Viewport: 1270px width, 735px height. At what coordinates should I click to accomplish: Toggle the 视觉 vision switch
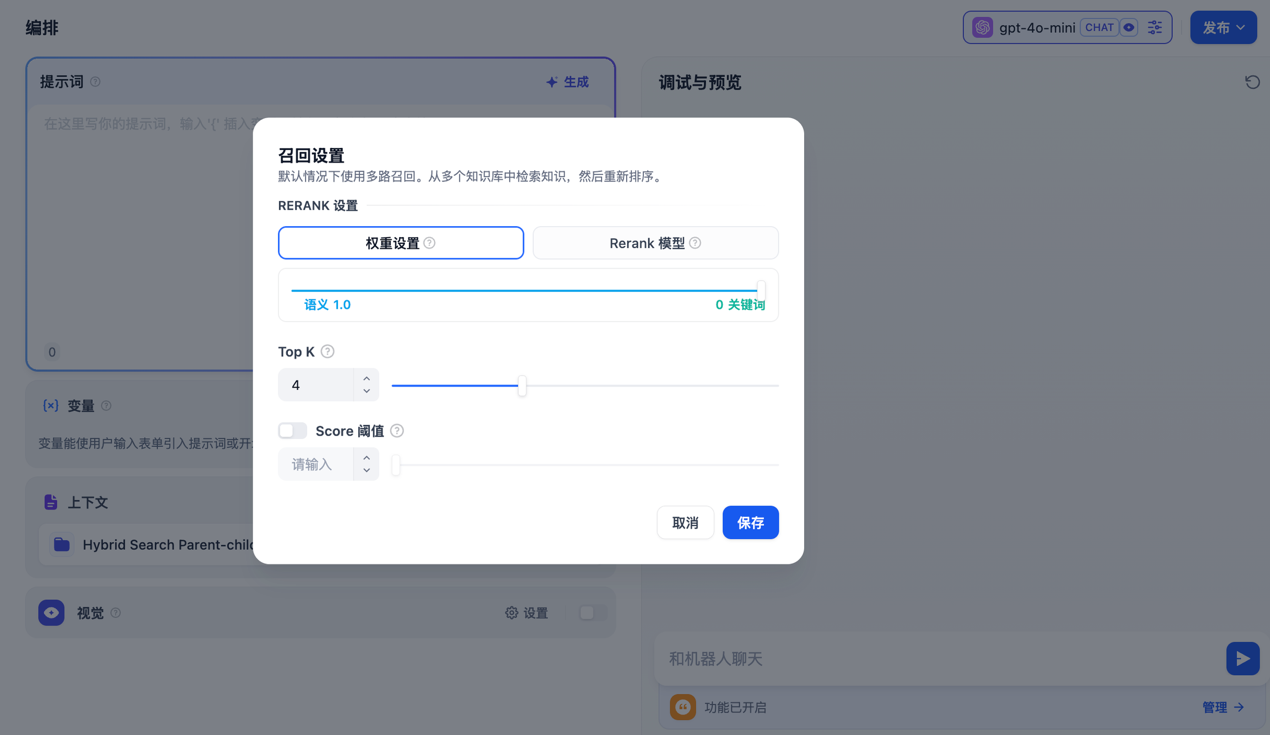click(589, 613)
